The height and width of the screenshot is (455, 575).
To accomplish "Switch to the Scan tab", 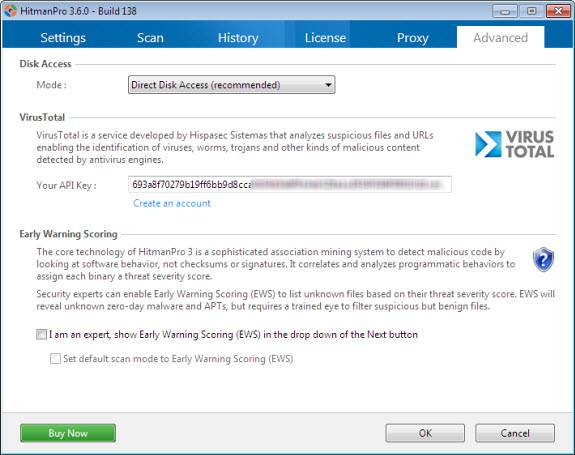I will (x=150, y=38).
